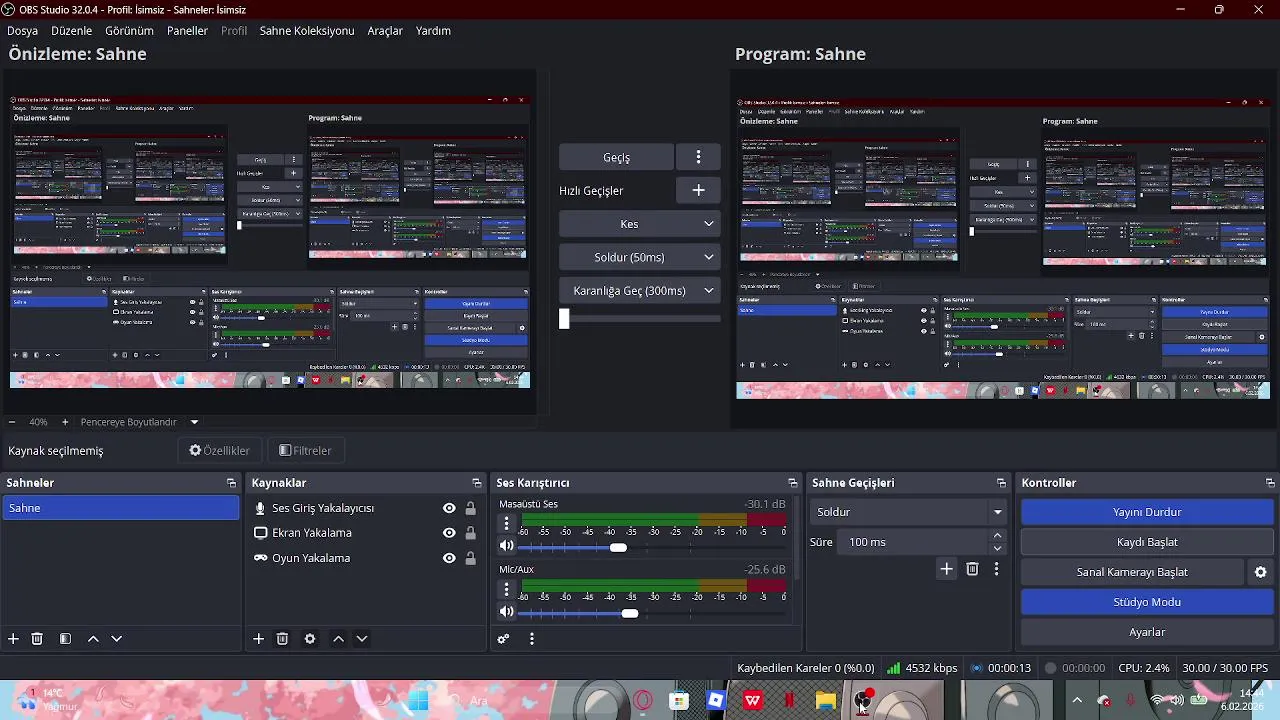This screenshot has width=1280, height=720.
Task: Lock the Ses Giriş Yakalayıcısı source
Action: coord(470,508)
